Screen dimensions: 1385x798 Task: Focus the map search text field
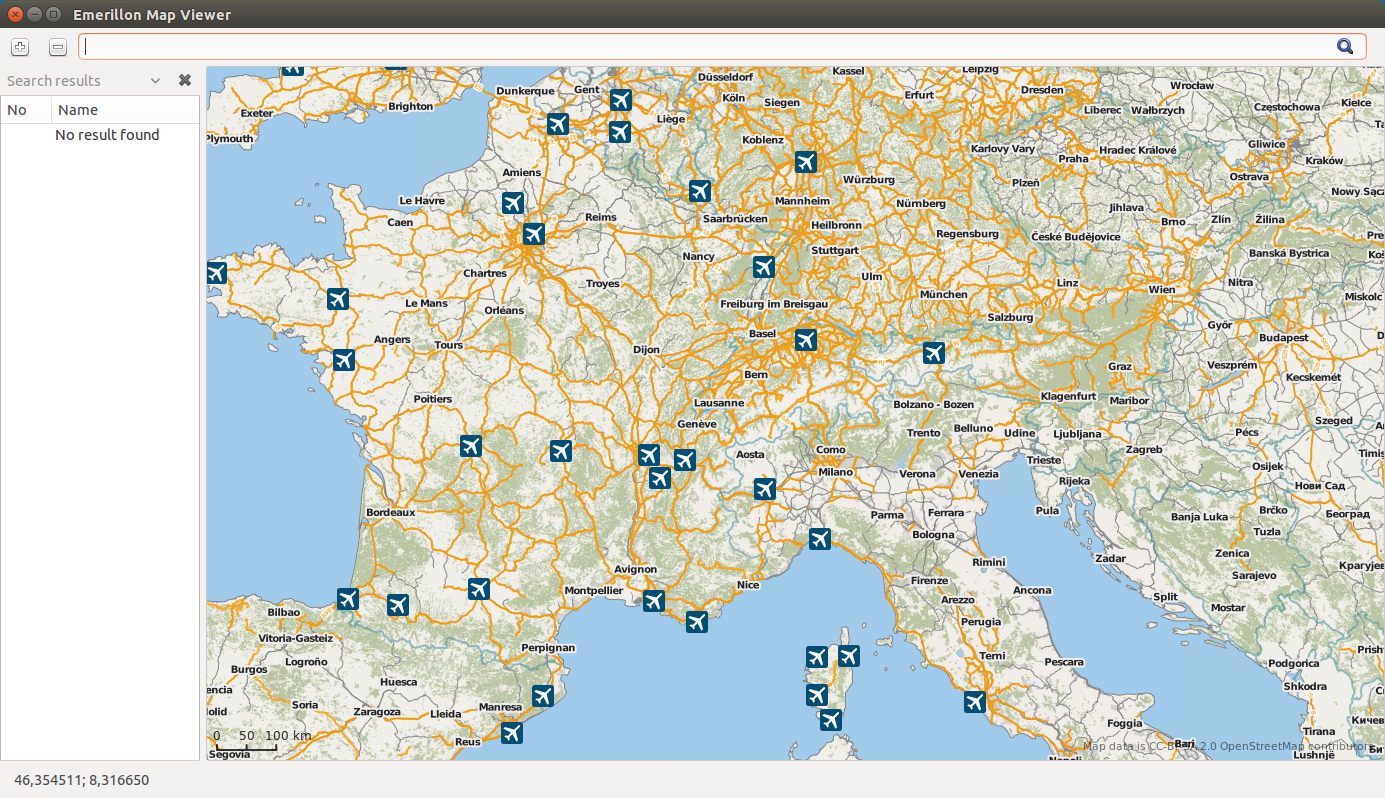700,46
